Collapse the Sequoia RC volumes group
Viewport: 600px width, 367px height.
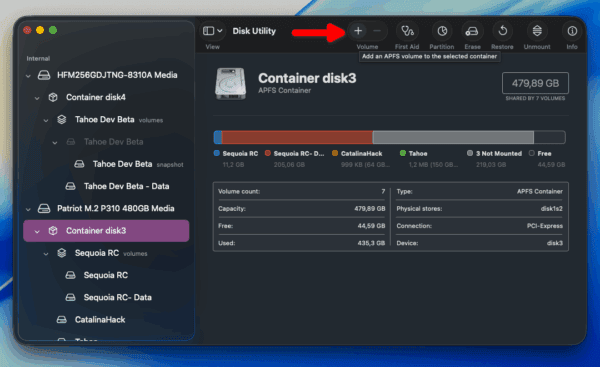pyautogui.click(x=46, y=254)
